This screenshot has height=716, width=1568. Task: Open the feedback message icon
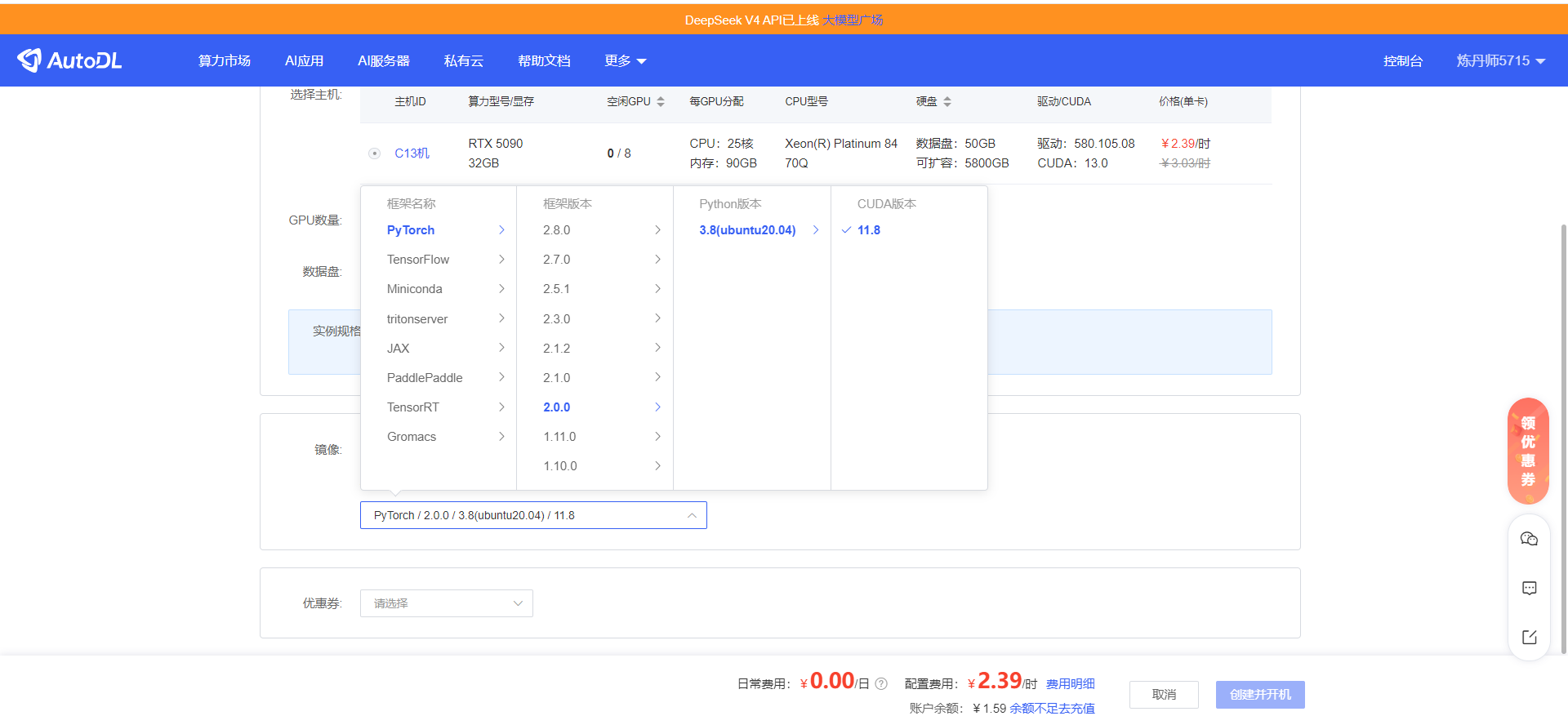tap(1529, 588)
